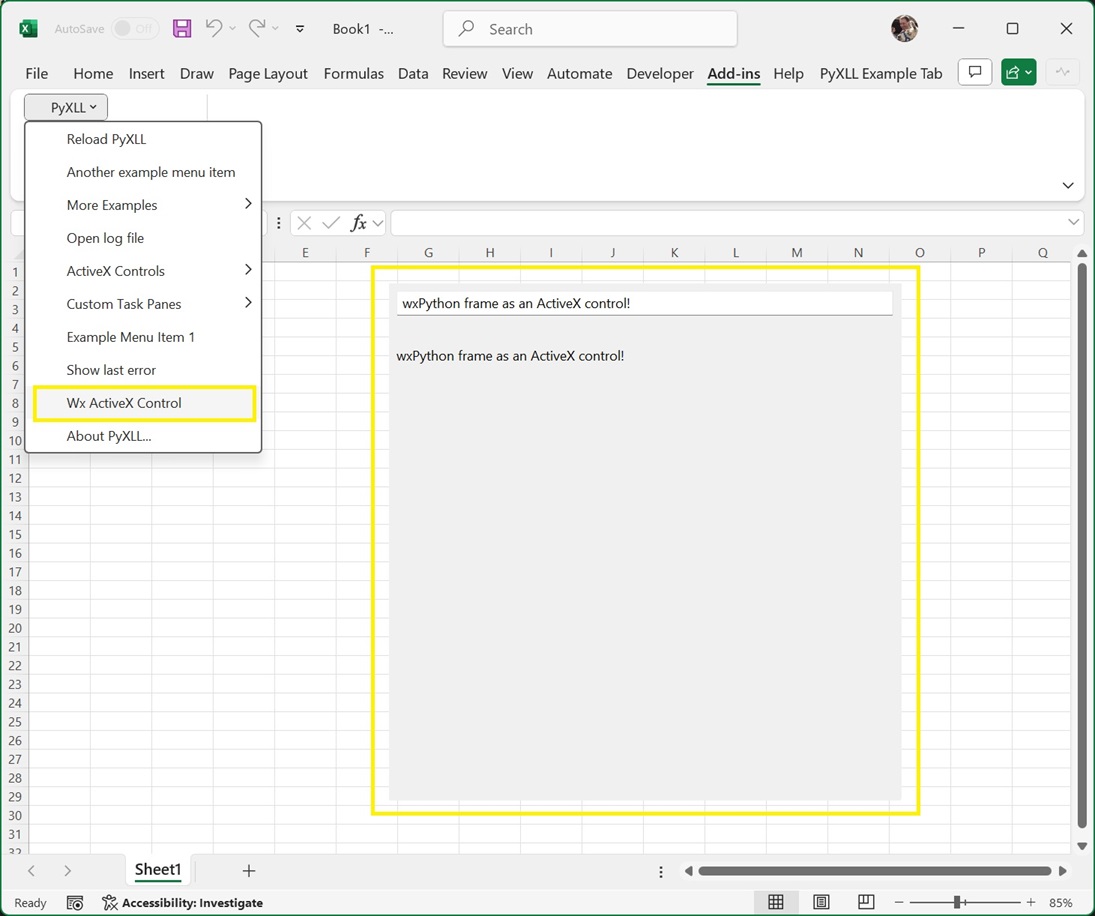Customize Quick Access Toolbar dropdown
Image resolution: width=1095 pixels, height=916 pixels.
tap(300, 29)
